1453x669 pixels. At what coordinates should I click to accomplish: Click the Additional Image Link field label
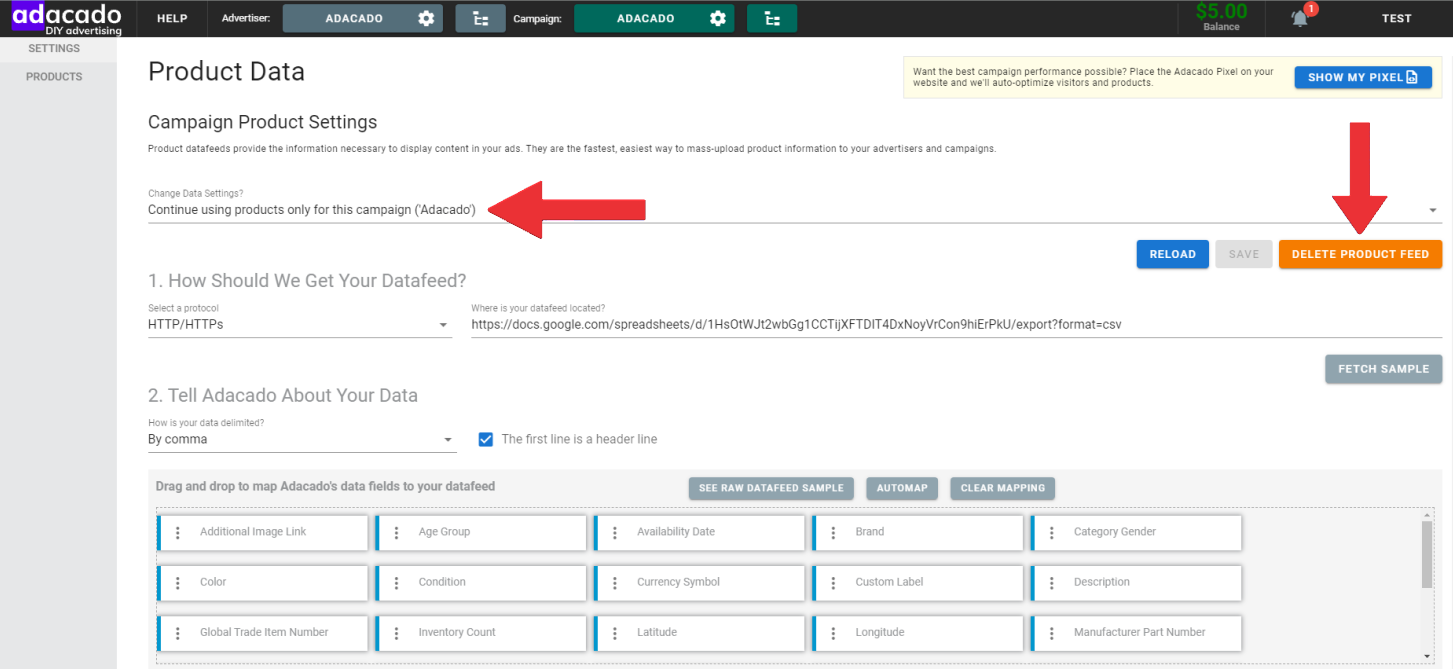(x=253, y=532)
